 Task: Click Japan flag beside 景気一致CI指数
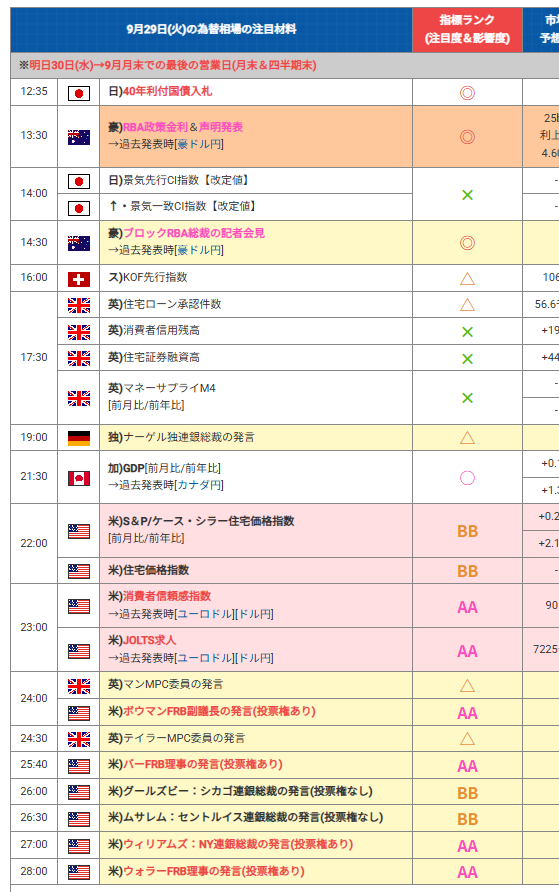click(78, 208)
